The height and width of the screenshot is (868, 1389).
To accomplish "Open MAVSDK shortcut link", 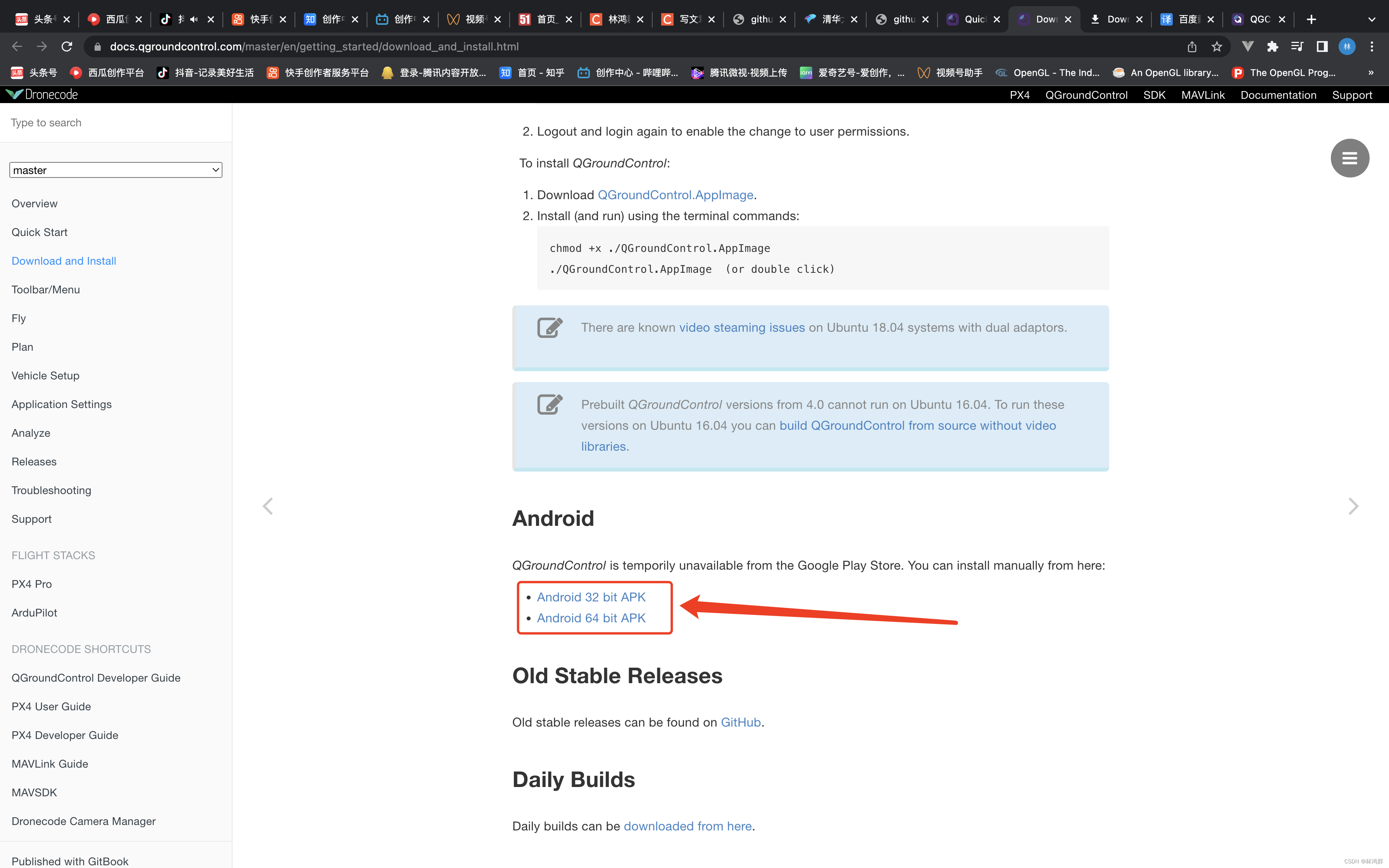I will (x=34, y=793).
